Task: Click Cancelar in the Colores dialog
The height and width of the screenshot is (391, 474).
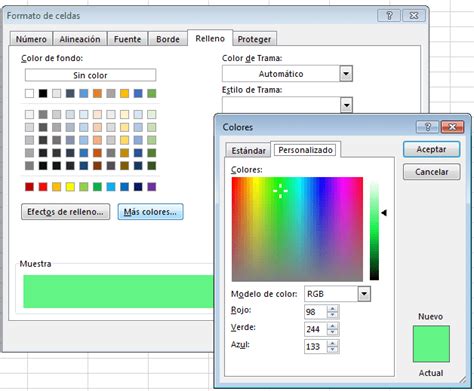Action: coord(431,172)
